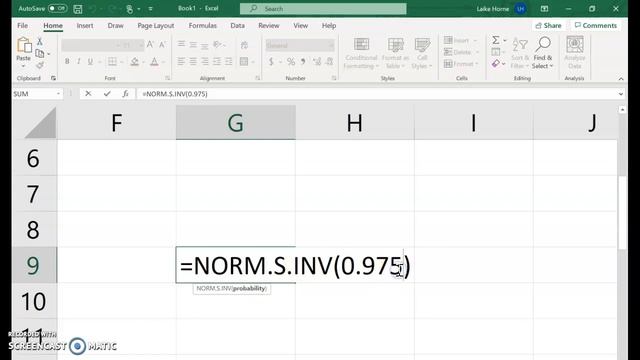The width and height of the screenshot is (640, 360).
Task: Click the Comma Style icon
Action: click(x=303, y=62)
